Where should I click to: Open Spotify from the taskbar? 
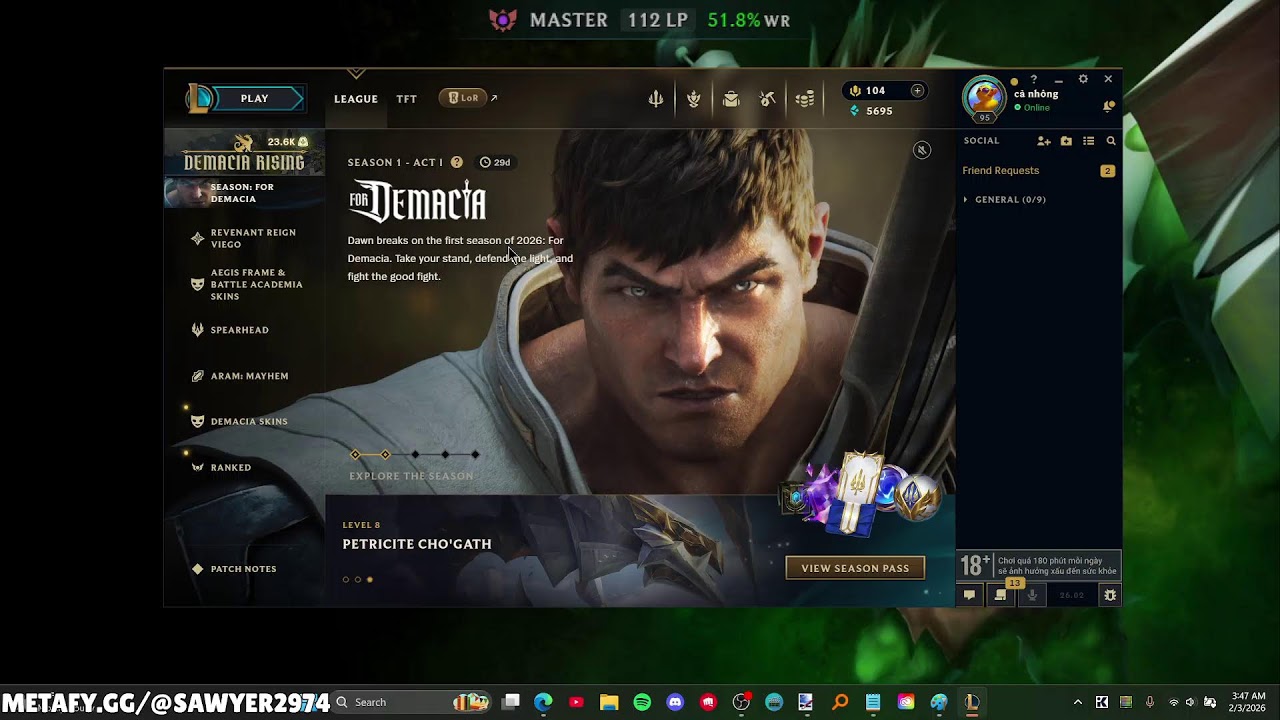[642, 702]
